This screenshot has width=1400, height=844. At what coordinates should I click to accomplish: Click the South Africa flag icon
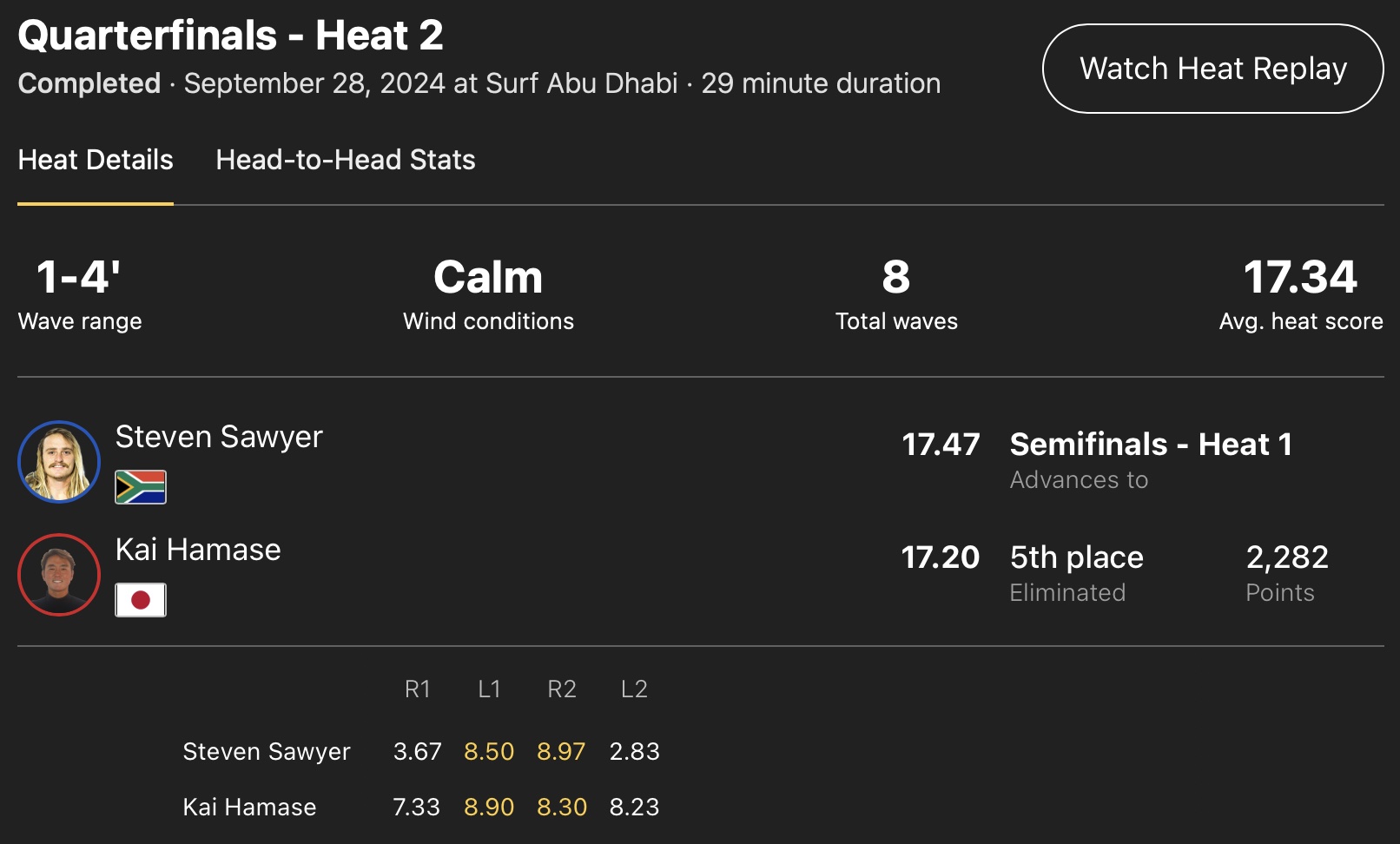pos(141,487)
